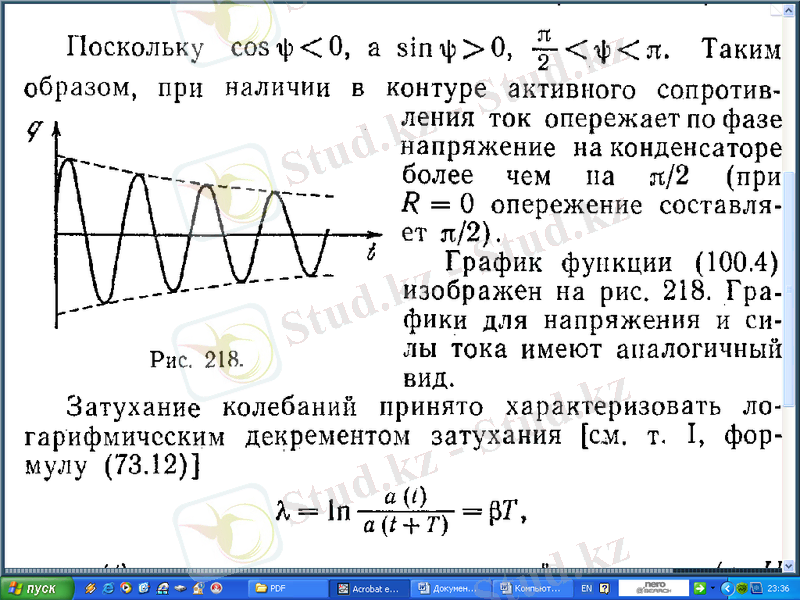800x600 pixels.
Task: Click the λ symbol in the decrement formula
Action: [283, 510]
